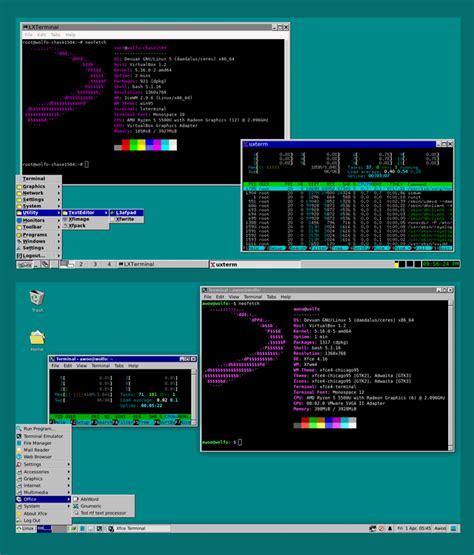Image resolution: width=474 pixels, height=555 pixels.
Task: Click the Monitors blue icon in IceWM menu
Action: point(19,220)
